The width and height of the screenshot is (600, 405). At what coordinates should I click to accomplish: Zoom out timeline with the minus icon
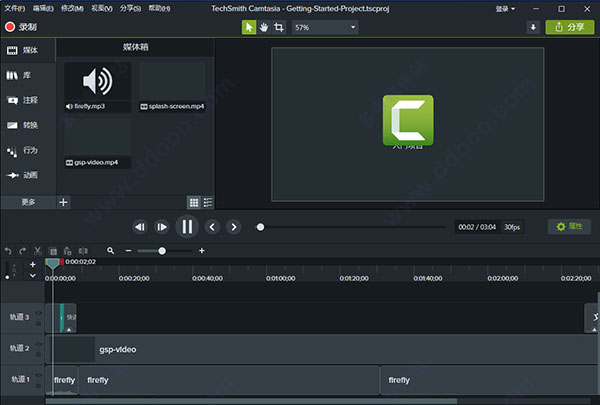pos(128,251)
